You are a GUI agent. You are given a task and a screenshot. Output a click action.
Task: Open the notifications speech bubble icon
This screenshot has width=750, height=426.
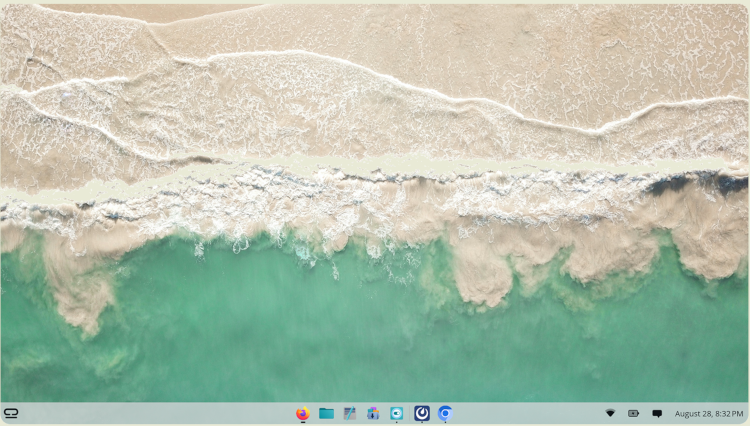(657, 413)
